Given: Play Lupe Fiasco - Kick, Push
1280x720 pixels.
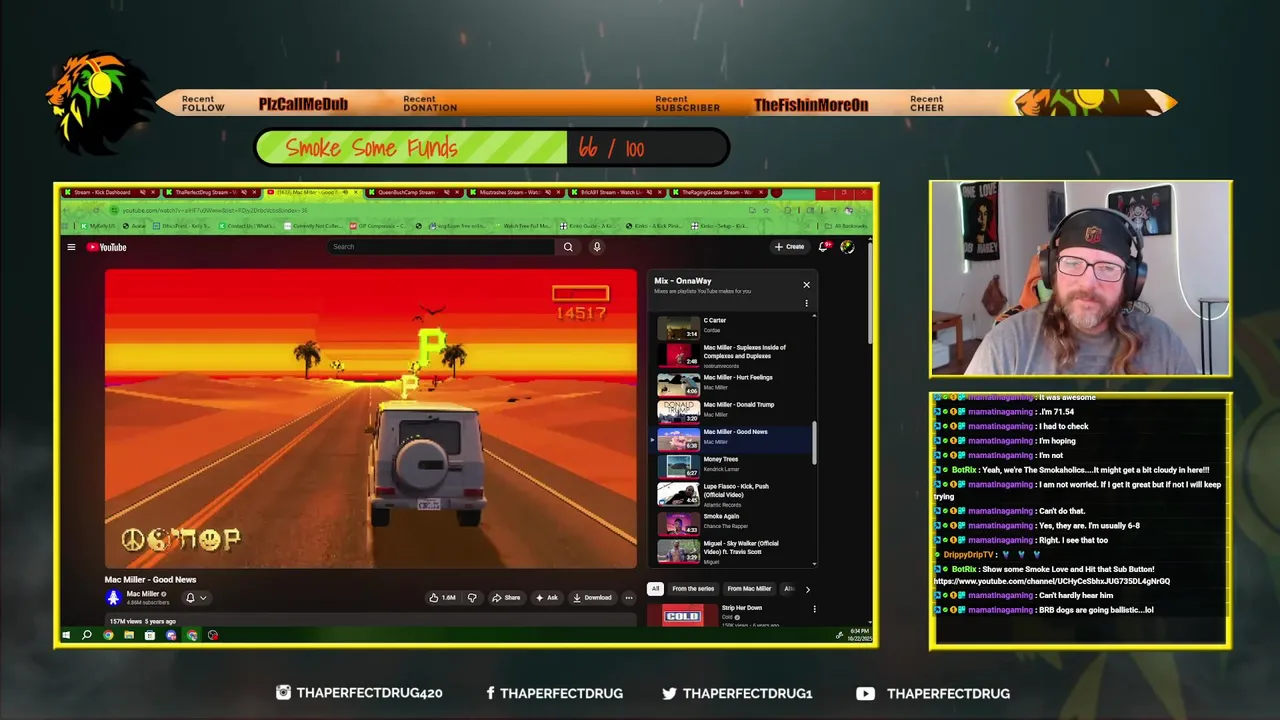Looking at the screenshot, I should click(735, 494).
